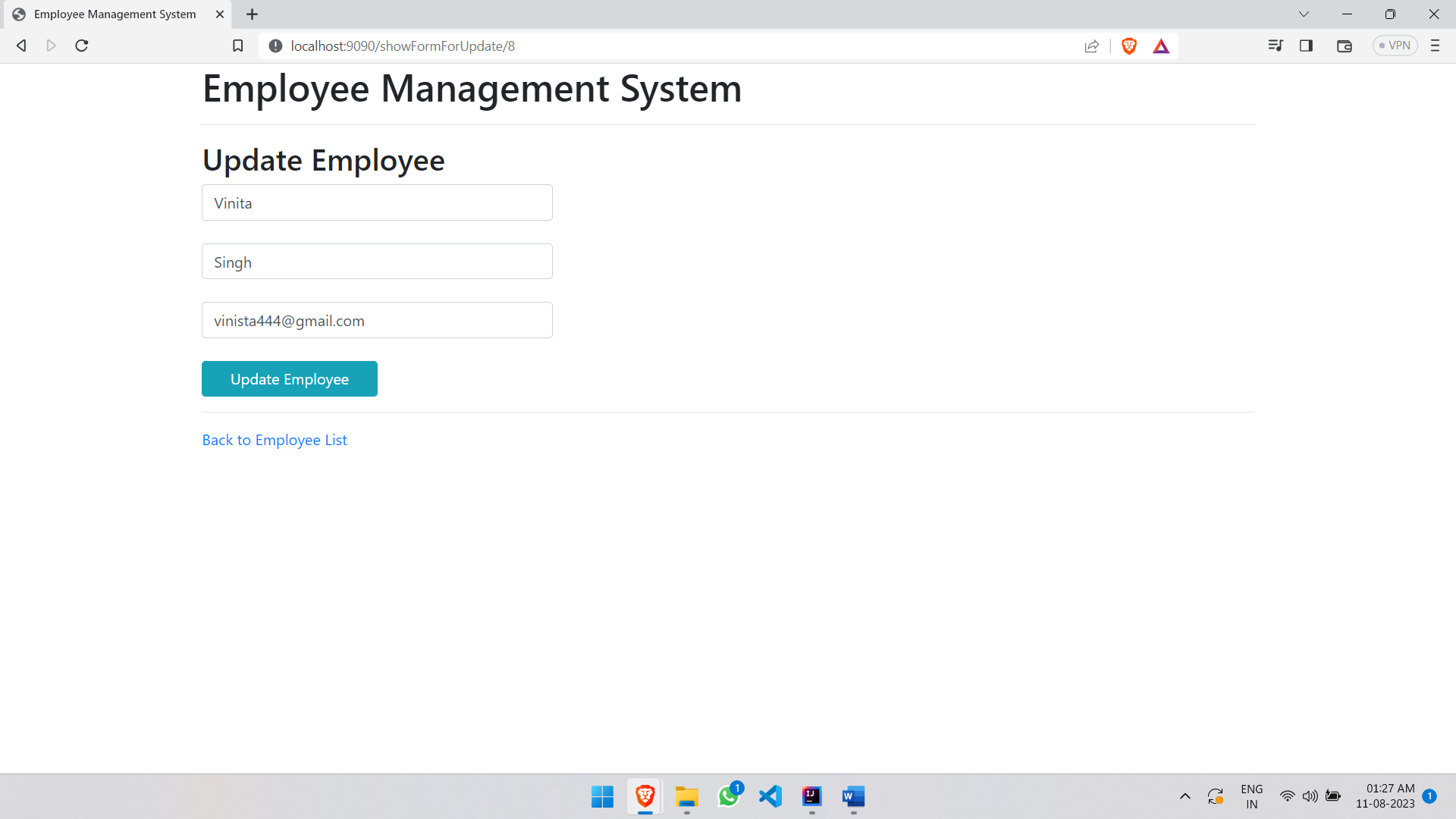Open the page share menu
The width and height of the screenshot is (1456, 819).
(1092, 45)
